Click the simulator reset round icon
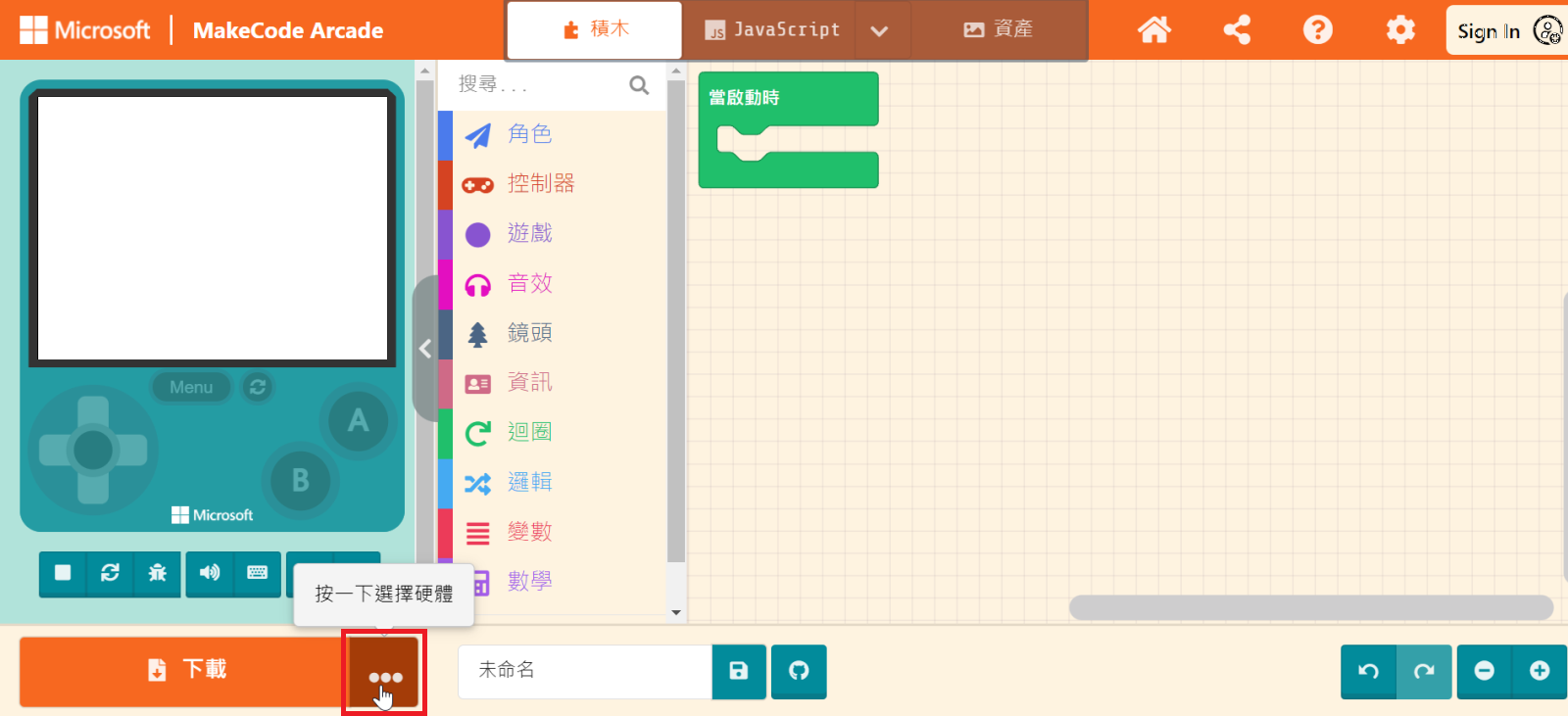This screenshot has height=716, width=1568. tap(258, 388)
